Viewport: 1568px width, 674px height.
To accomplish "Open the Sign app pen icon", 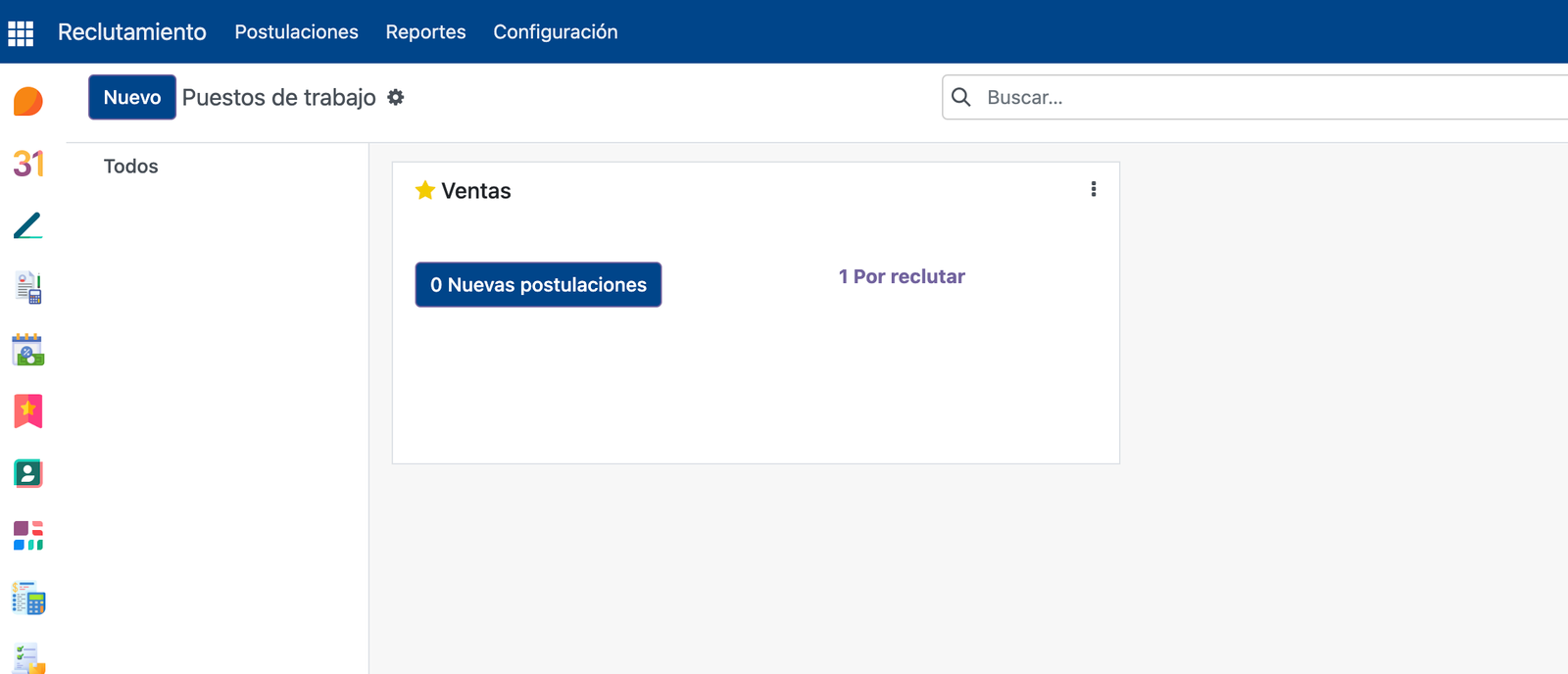I will pos(28,225).
